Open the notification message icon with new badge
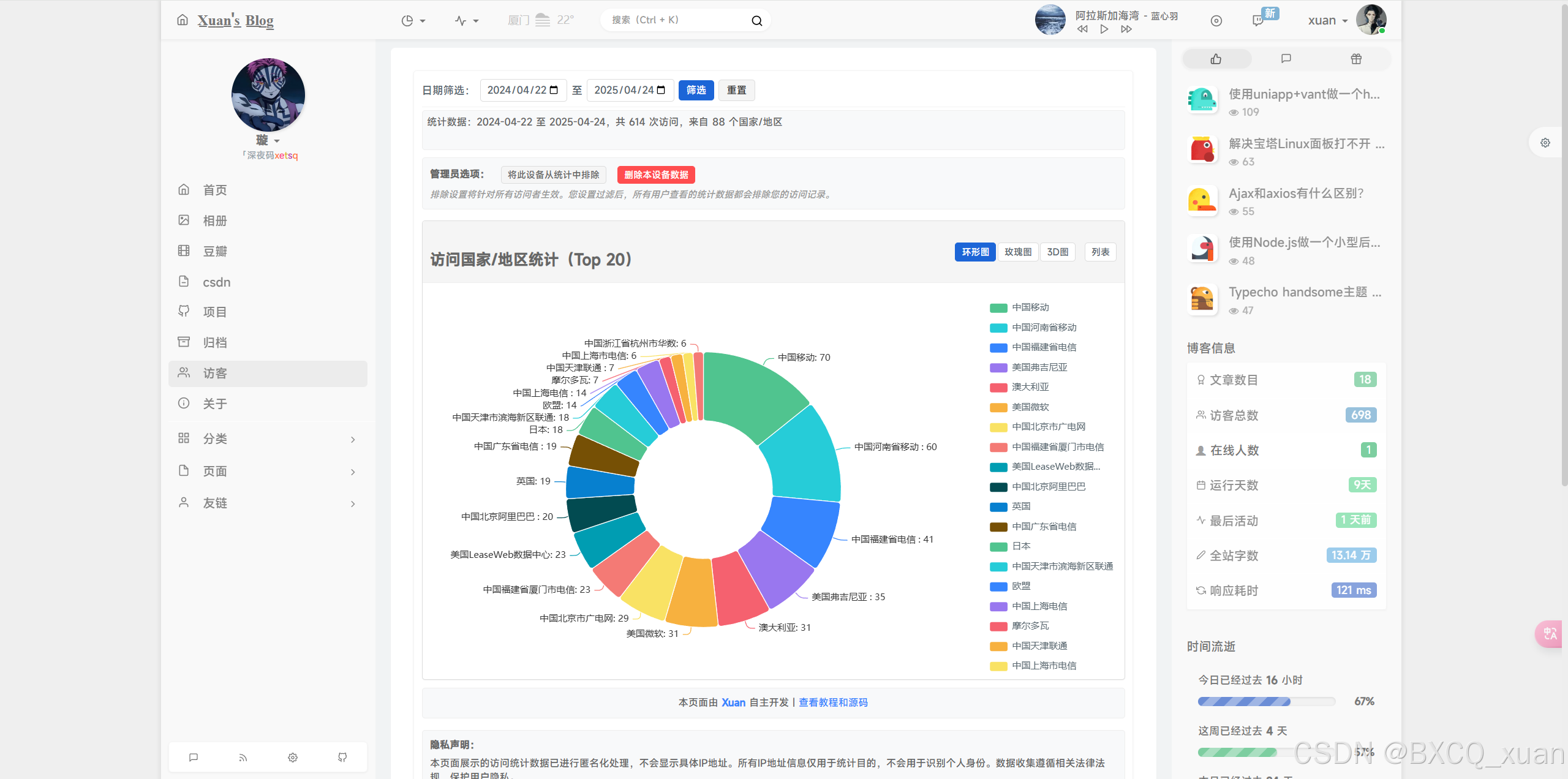The image size is (1568, 779). coord(1258,21)
